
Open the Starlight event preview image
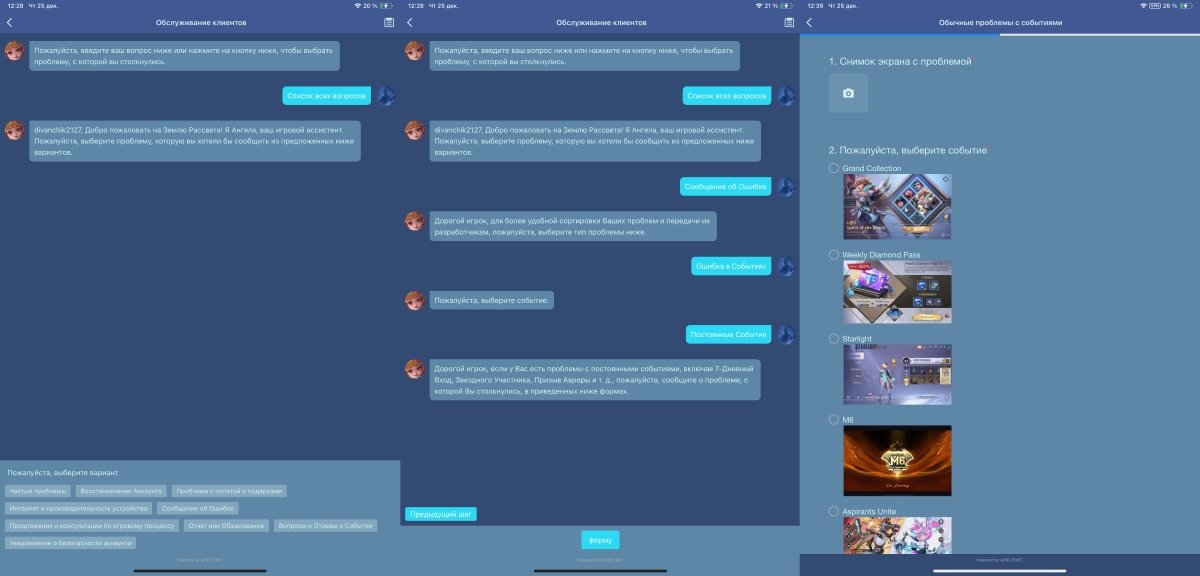click(x=897, y=375)
